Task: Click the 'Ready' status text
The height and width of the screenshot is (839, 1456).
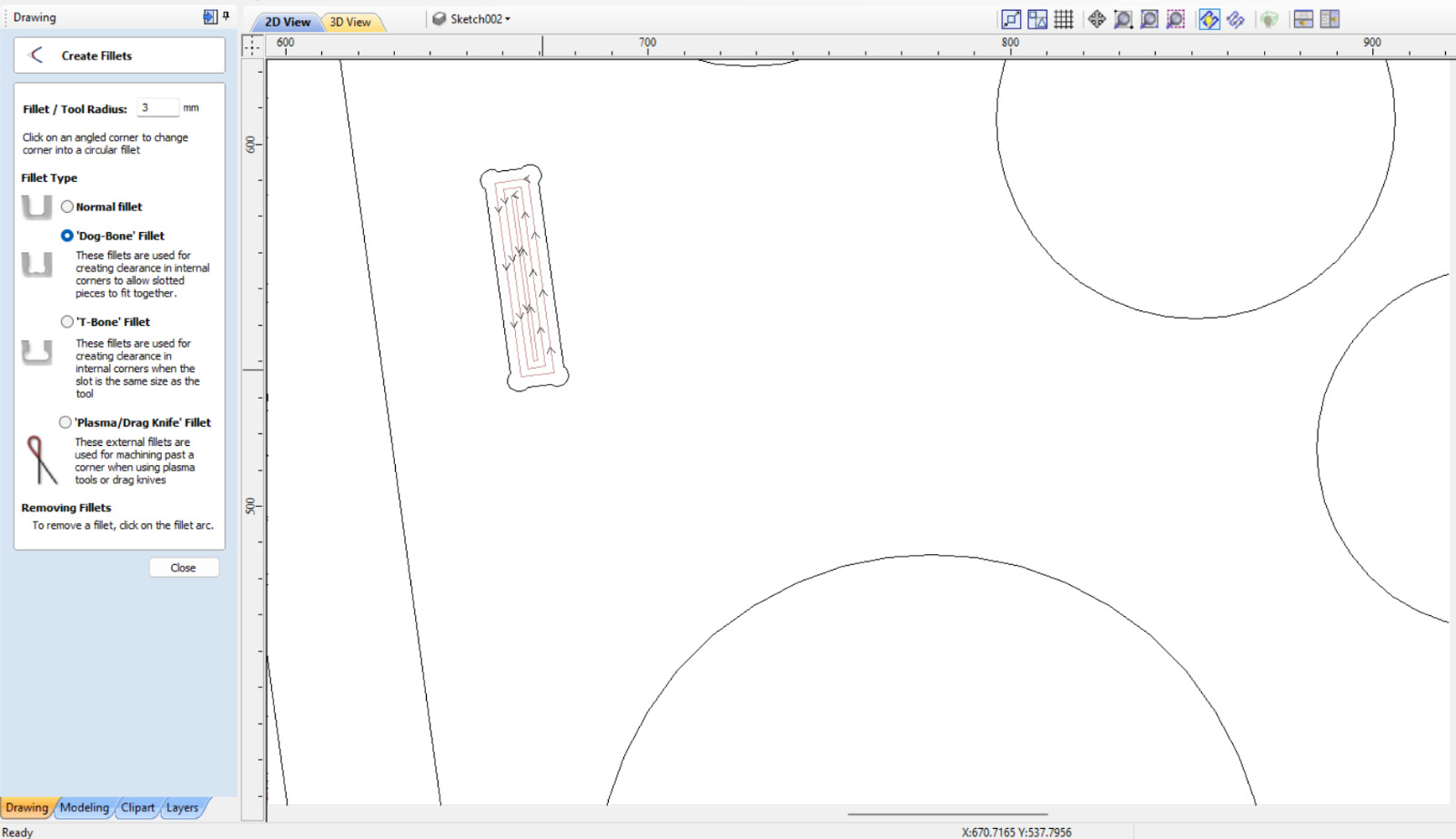Action: point(17,832)
